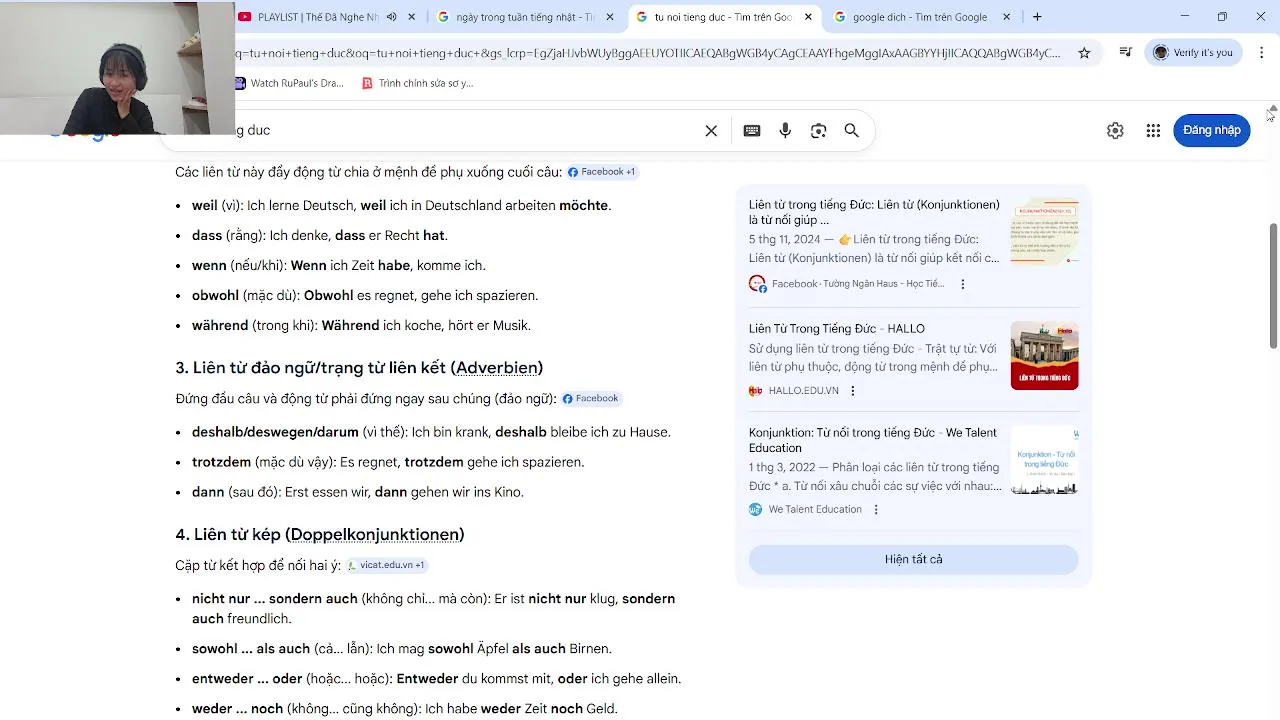
Task: Open the Brandenburg Gate HALLO thumbnail
Action: coord(1044,355)
